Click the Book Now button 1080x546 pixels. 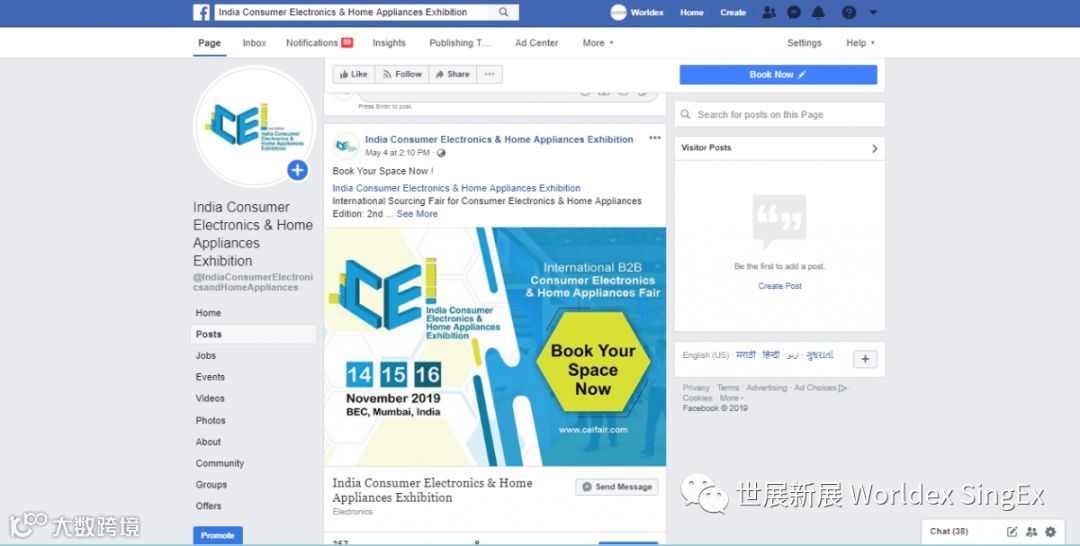778,74
